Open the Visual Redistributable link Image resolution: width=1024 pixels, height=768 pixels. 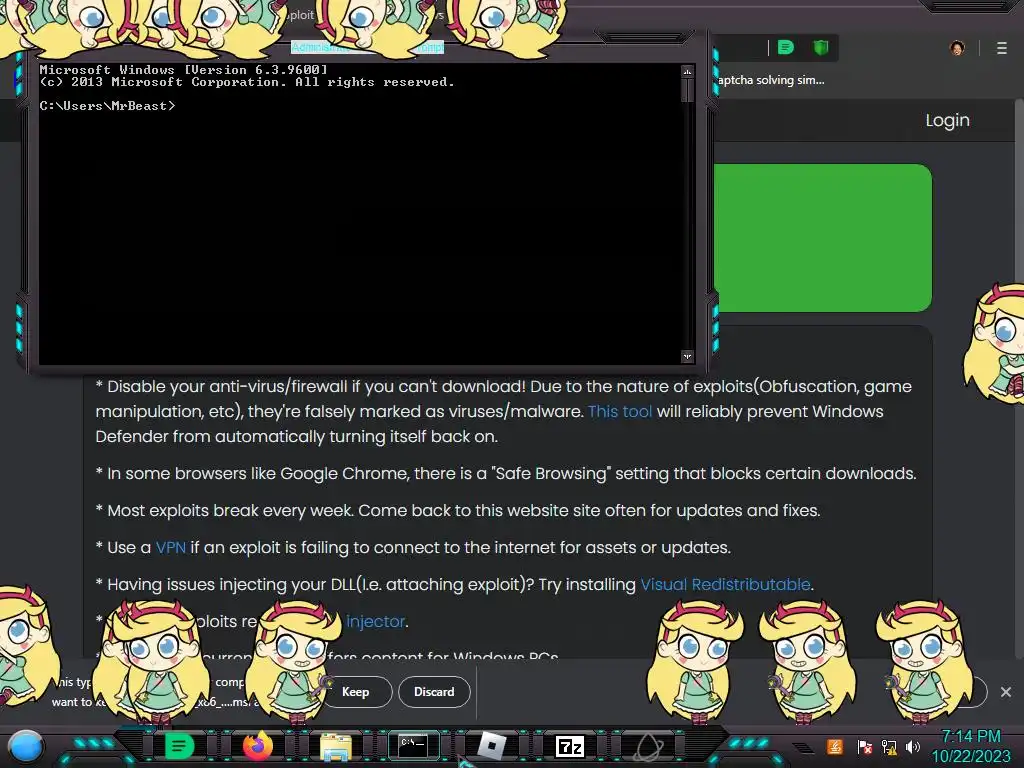click(725, 584)
